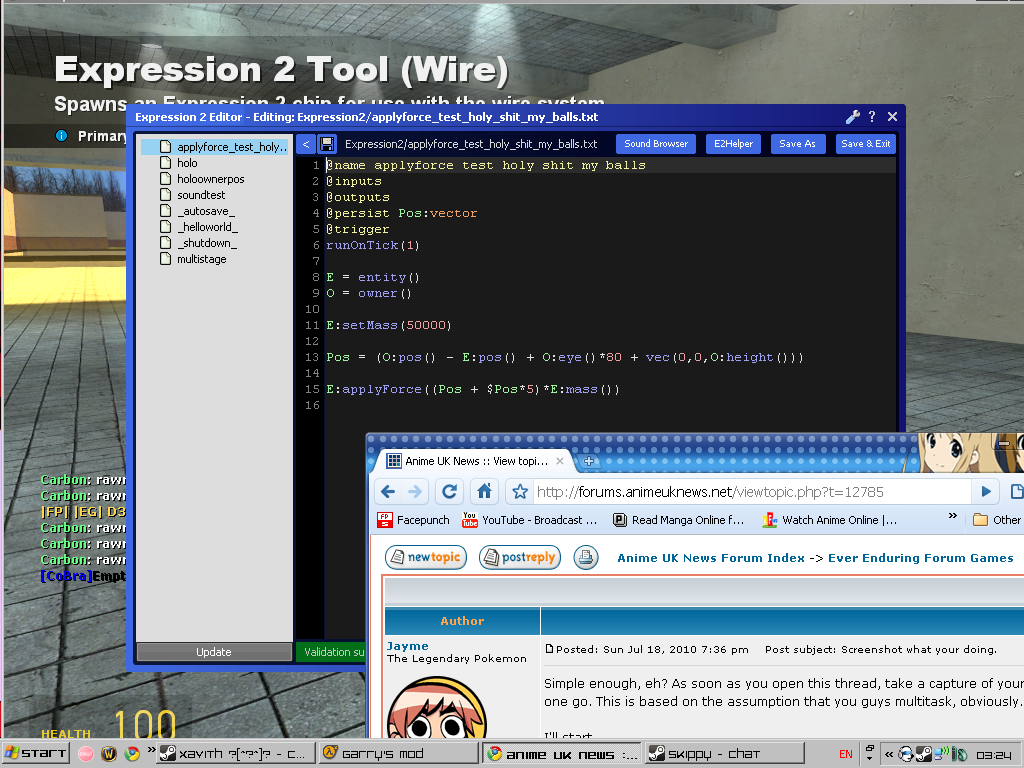
Task: Click code line 'E:setMass(50000)'
Action: pyautogui.click(x=389, y=325)
